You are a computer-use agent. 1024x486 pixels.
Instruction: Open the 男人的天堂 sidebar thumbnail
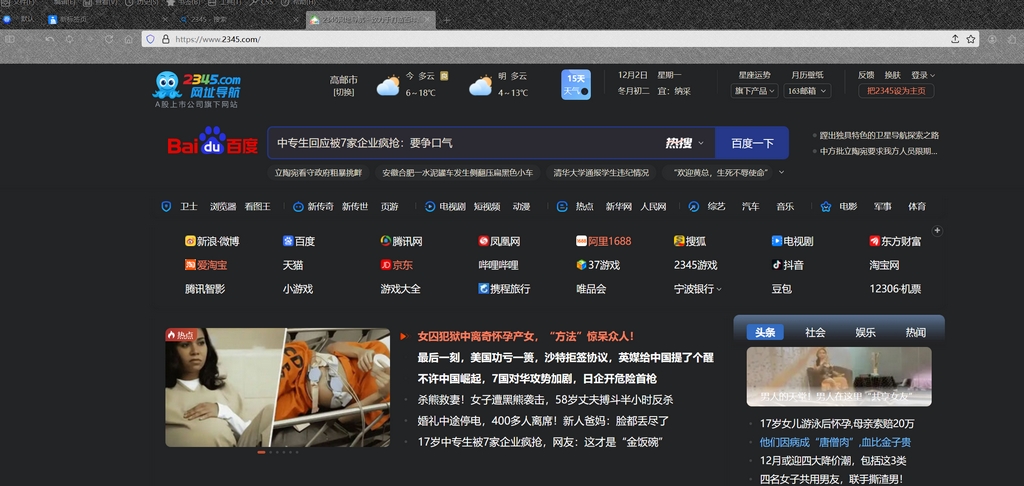point(839,376)
